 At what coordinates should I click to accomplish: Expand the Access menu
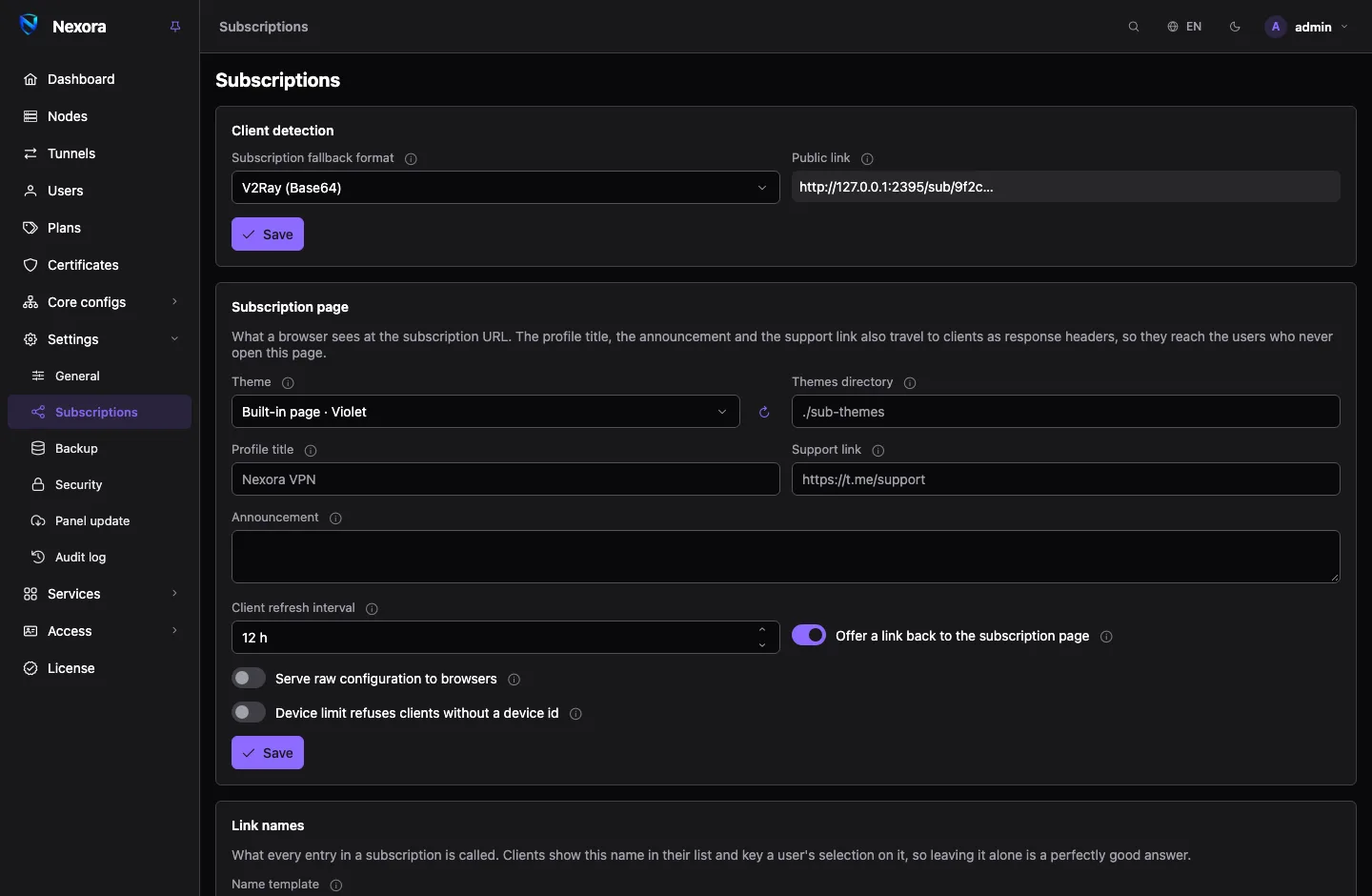pyautogui.click(x=99, y=631)
